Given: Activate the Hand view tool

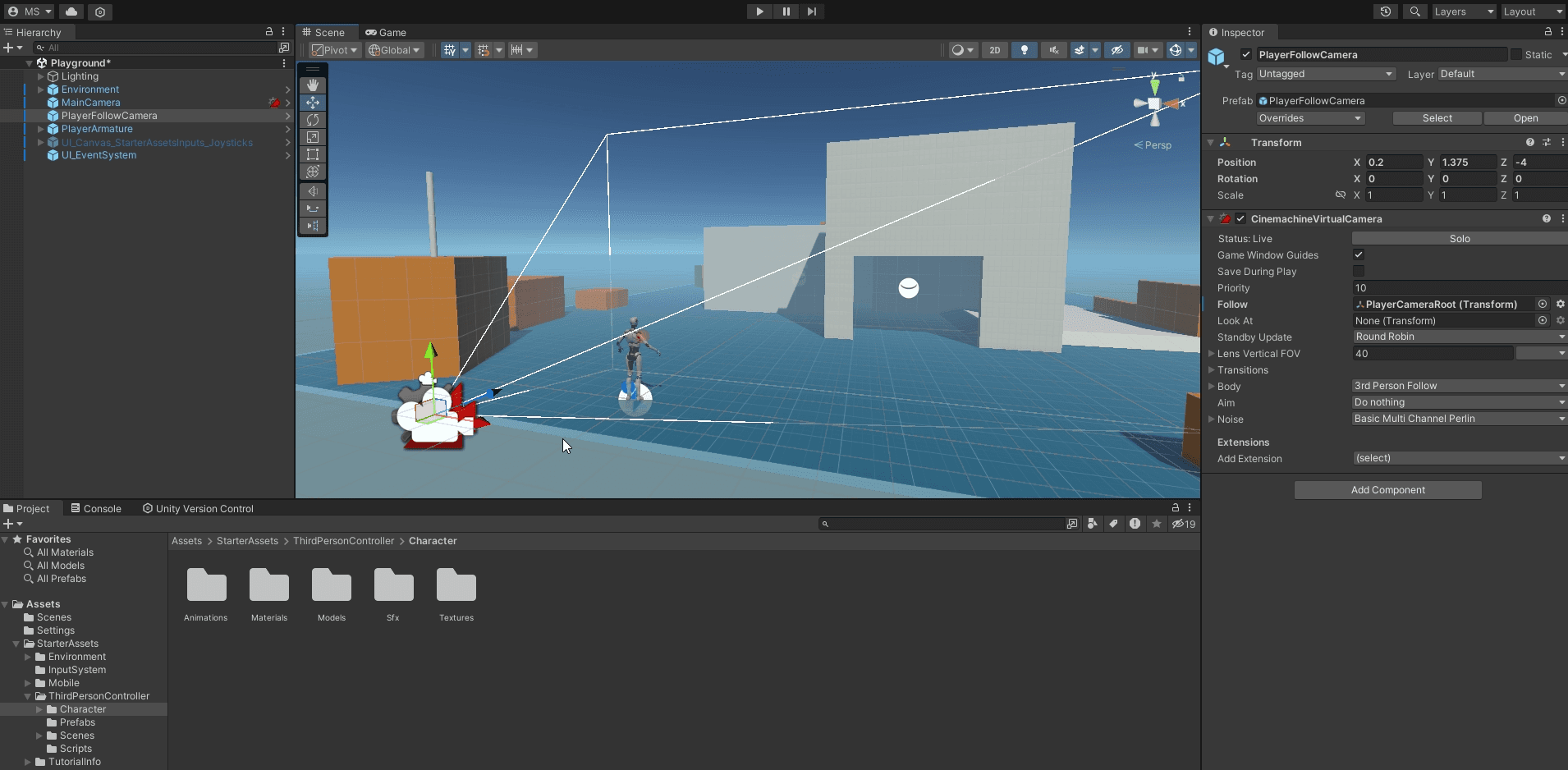Looking at the screenshot, I should (312, 85).
